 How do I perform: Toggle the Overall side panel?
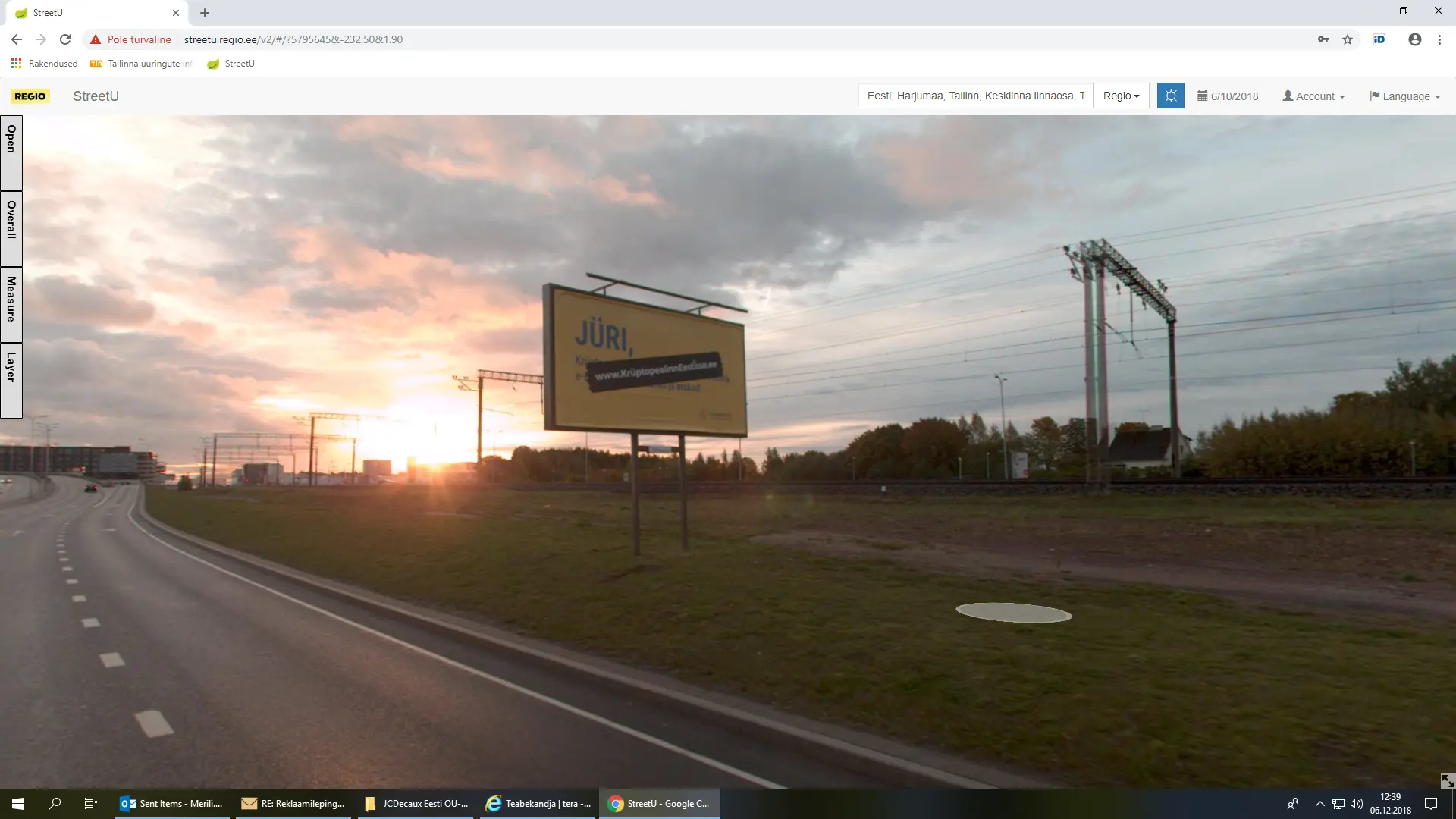click(11, 227)
